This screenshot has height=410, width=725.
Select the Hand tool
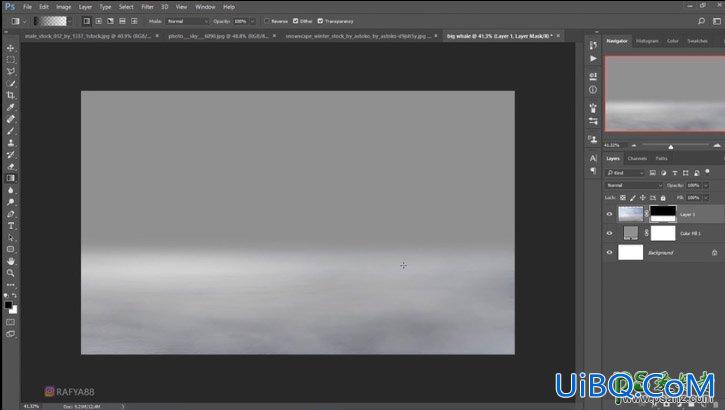[10, 261]
